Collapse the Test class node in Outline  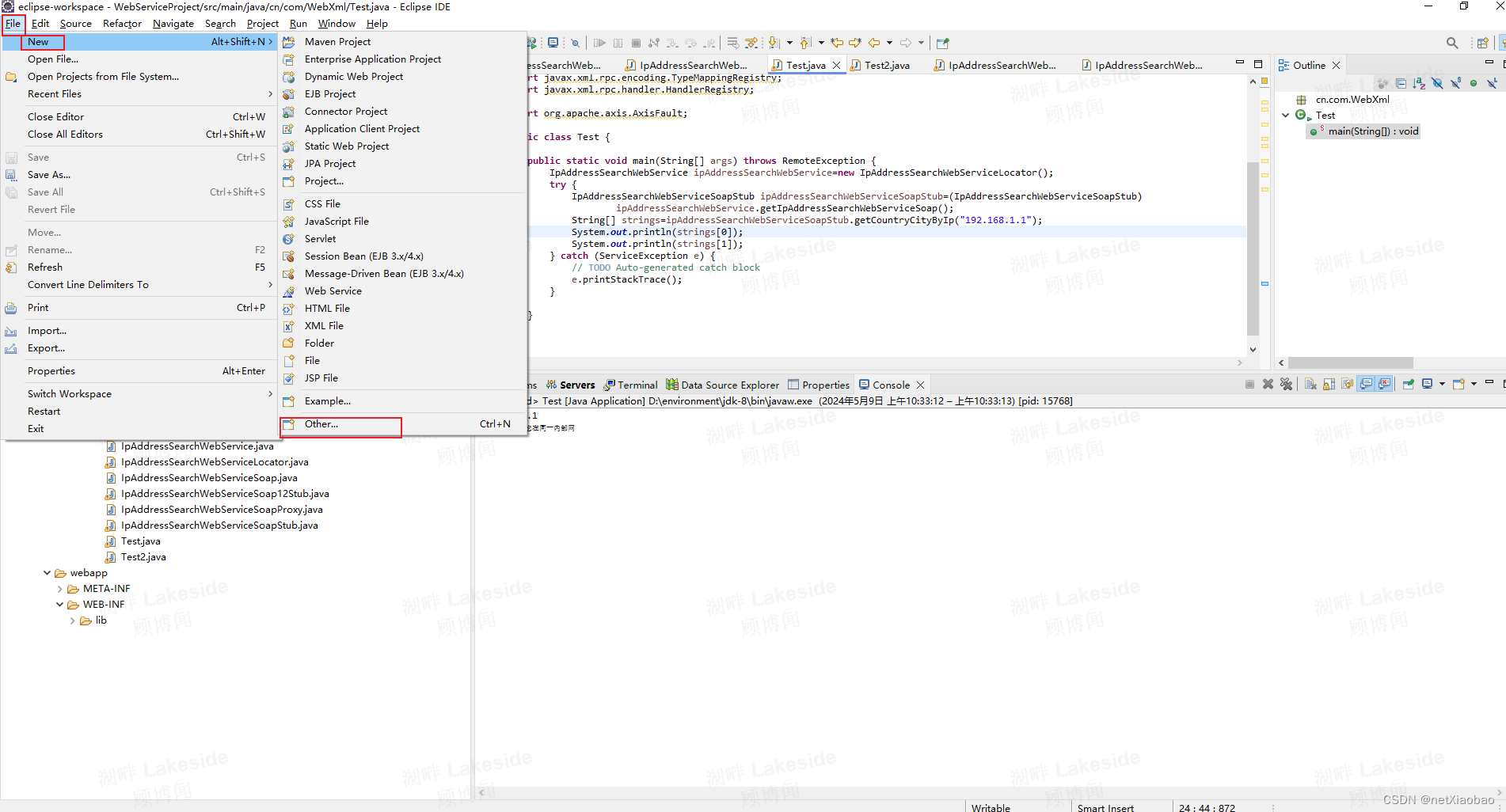click(x=1285, y=115)
